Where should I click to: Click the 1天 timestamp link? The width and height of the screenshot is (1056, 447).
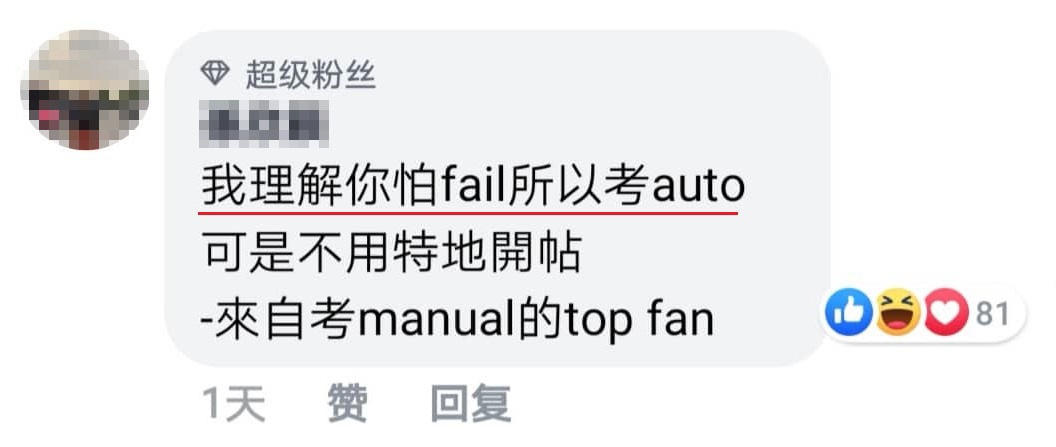coord(234,405)
